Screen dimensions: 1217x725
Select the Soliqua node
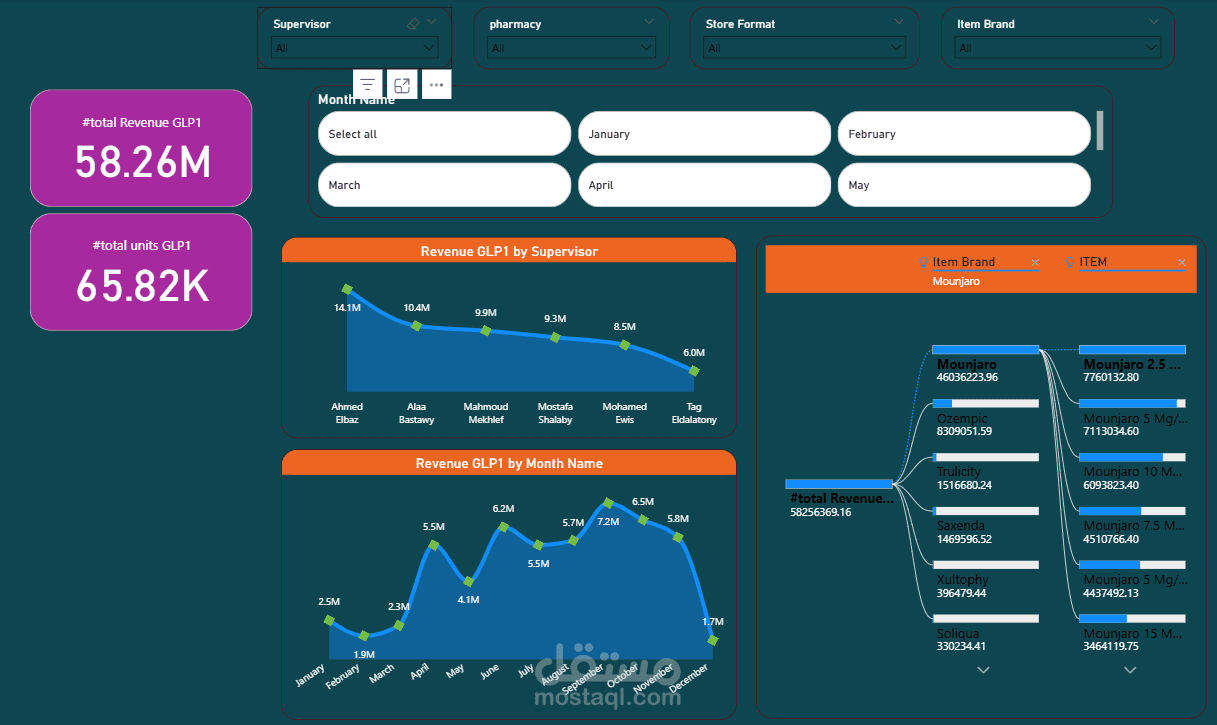[985, 634]
